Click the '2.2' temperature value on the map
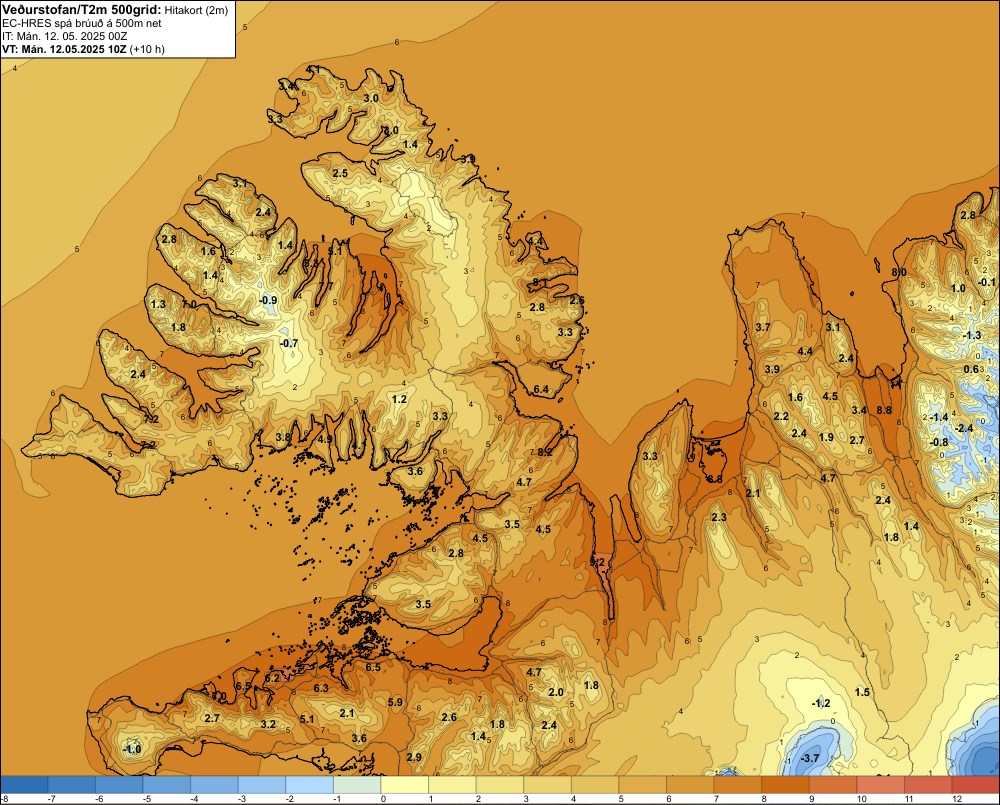 click(x=781, y=417)
